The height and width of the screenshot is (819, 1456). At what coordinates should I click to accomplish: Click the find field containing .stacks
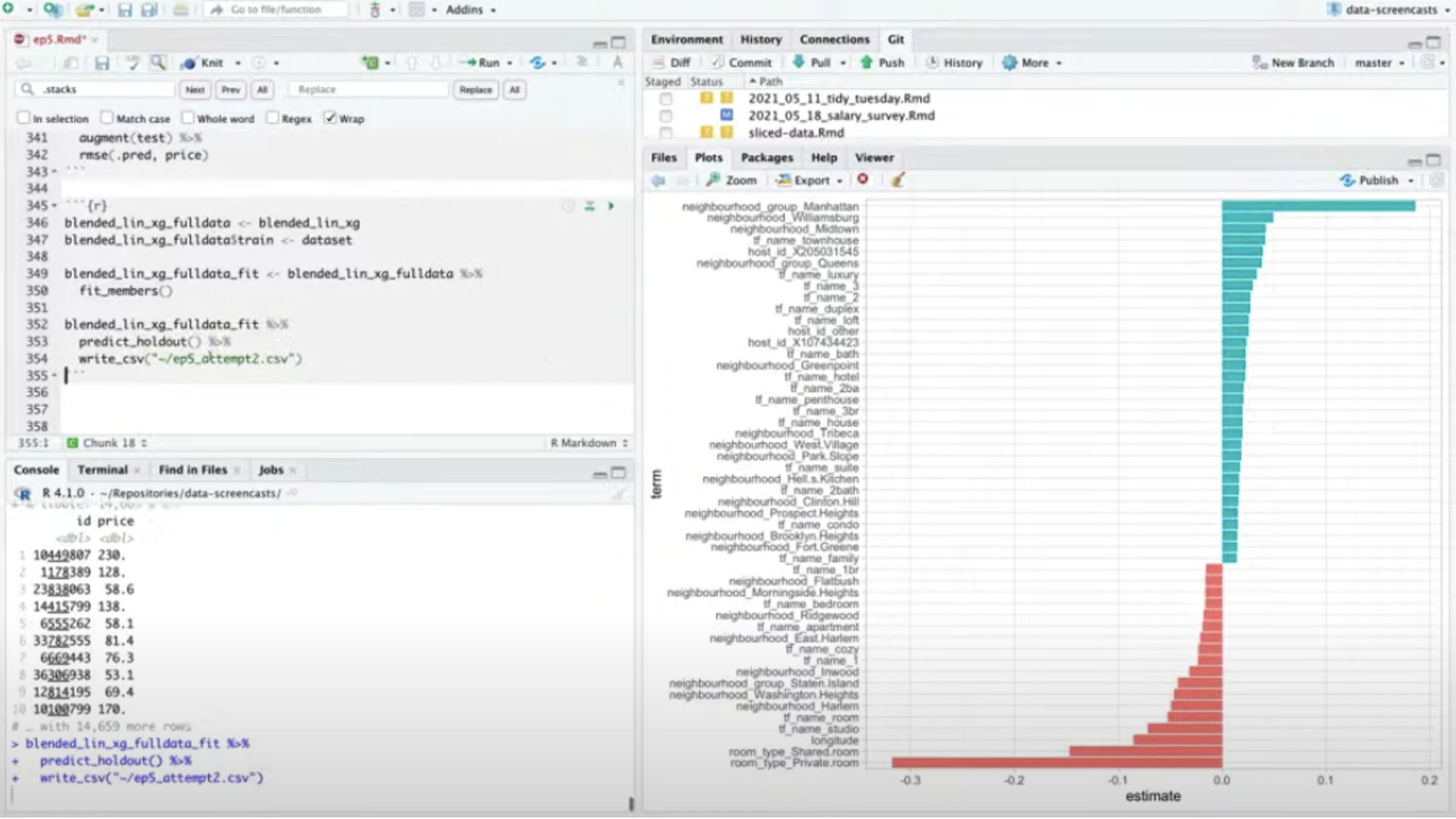(x=95, y=90)
